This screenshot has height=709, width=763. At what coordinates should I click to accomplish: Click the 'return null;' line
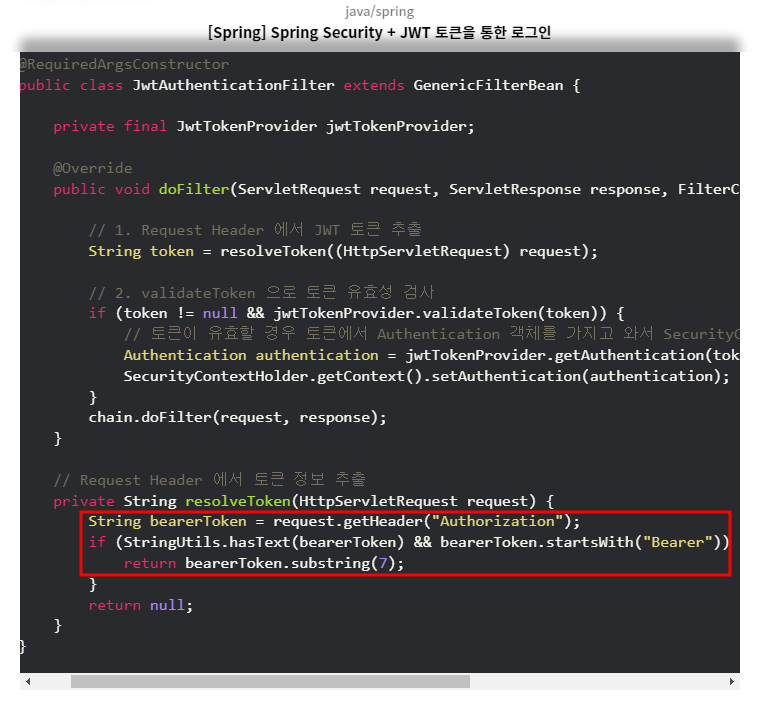(x=141, y=605)
